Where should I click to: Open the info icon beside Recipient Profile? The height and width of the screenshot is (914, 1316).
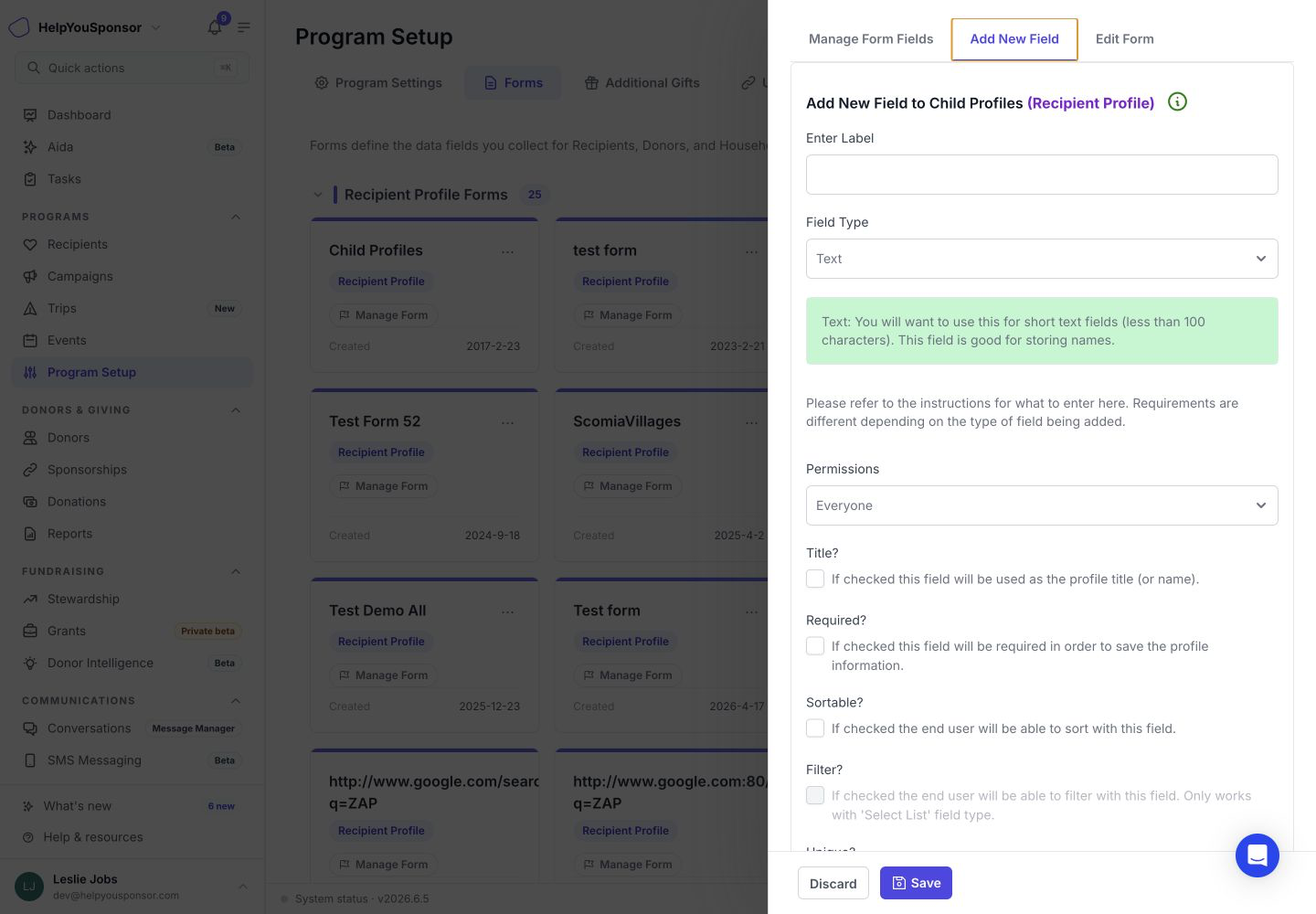coord(1177,101)
